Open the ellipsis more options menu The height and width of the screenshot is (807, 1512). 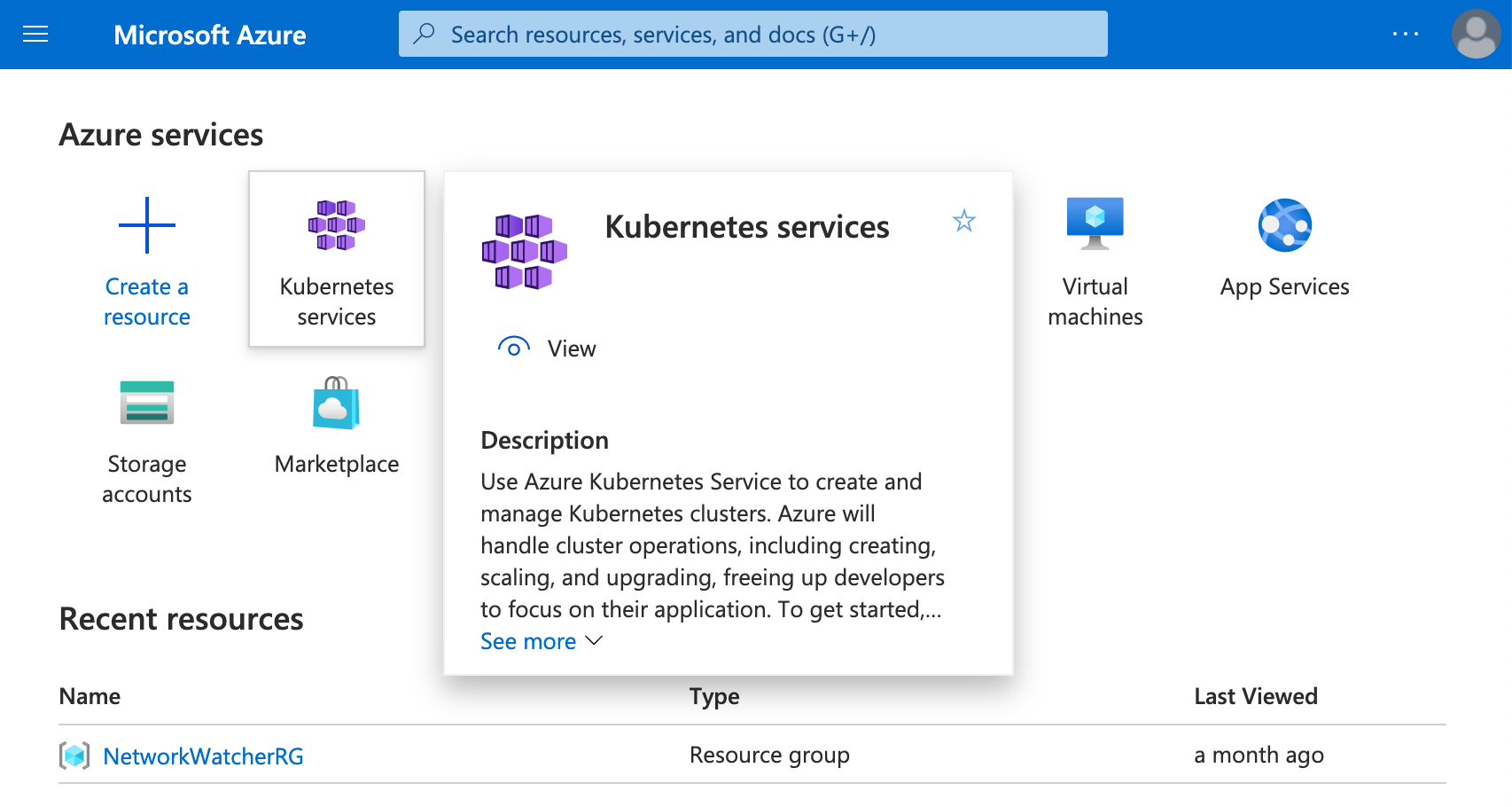[1406, 35]
